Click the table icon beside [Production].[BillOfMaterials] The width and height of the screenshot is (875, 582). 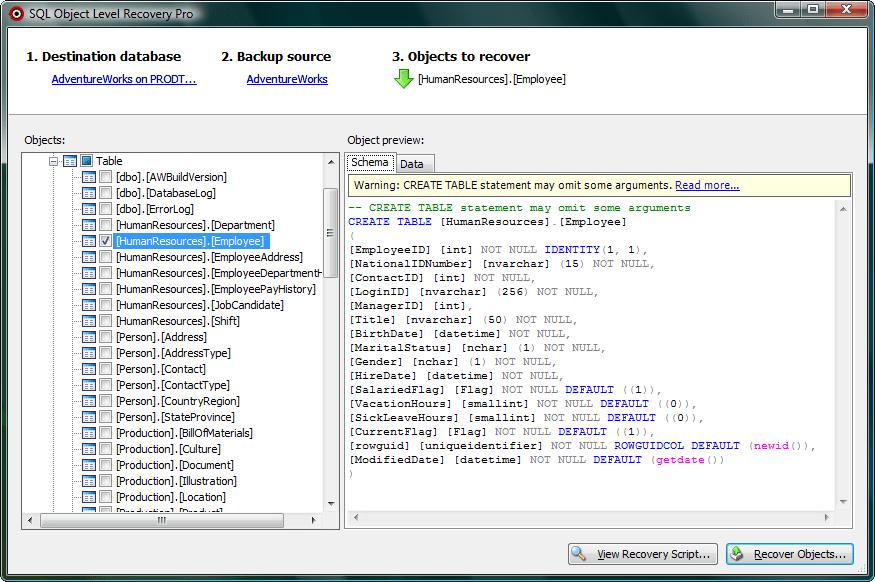click(89, 433)
